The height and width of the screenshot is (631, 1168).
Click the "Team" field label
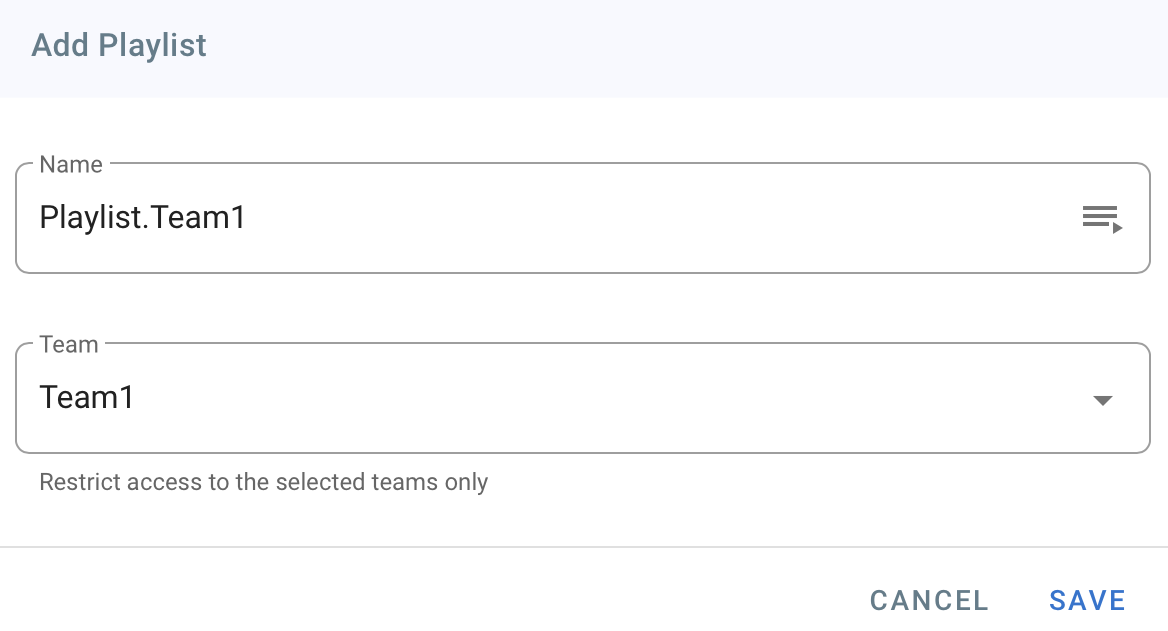pos(69,345)
